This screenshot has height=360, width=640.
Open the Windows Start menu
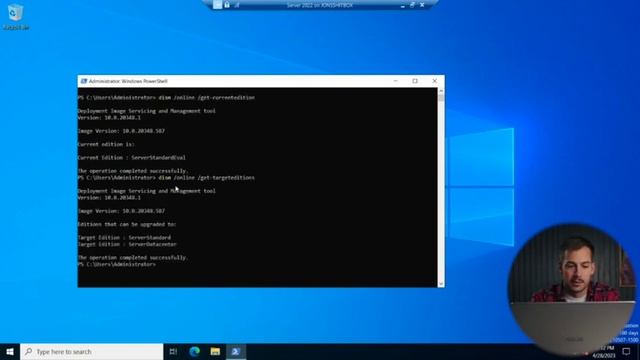(10, 351)
